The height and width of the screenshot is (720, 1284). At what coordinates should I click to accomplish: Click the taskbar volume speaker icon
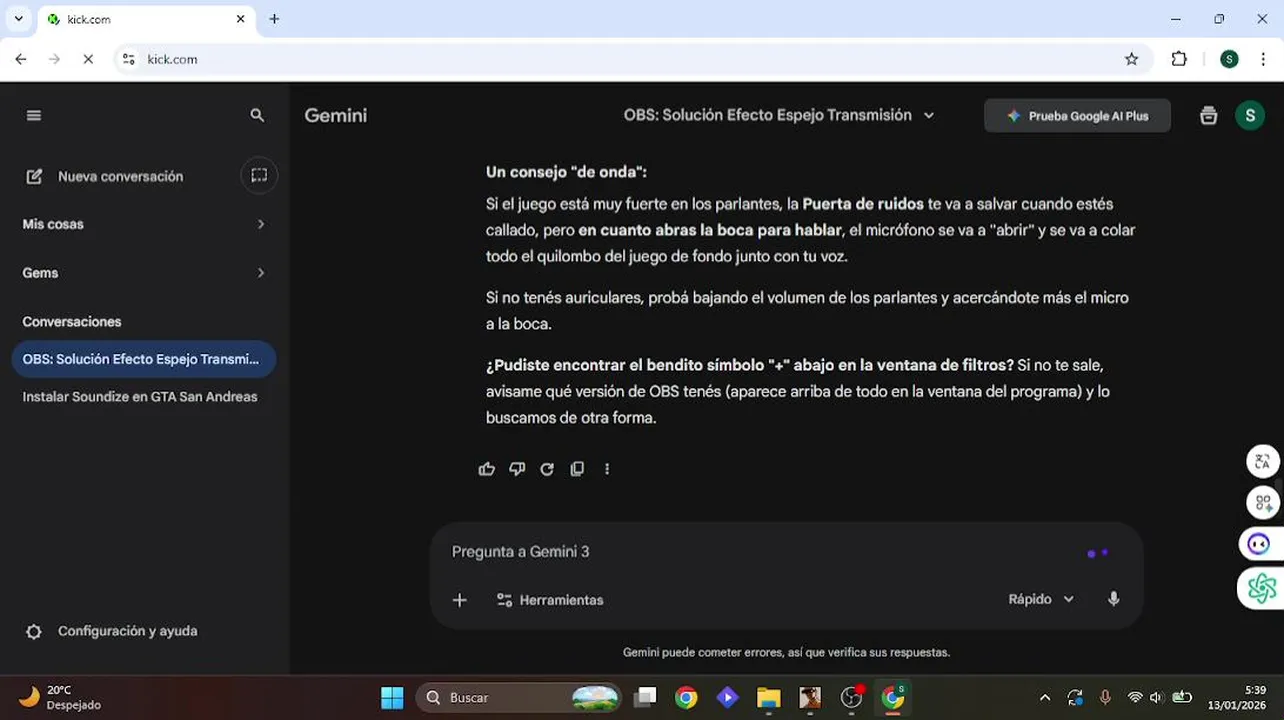[1157, 697]
